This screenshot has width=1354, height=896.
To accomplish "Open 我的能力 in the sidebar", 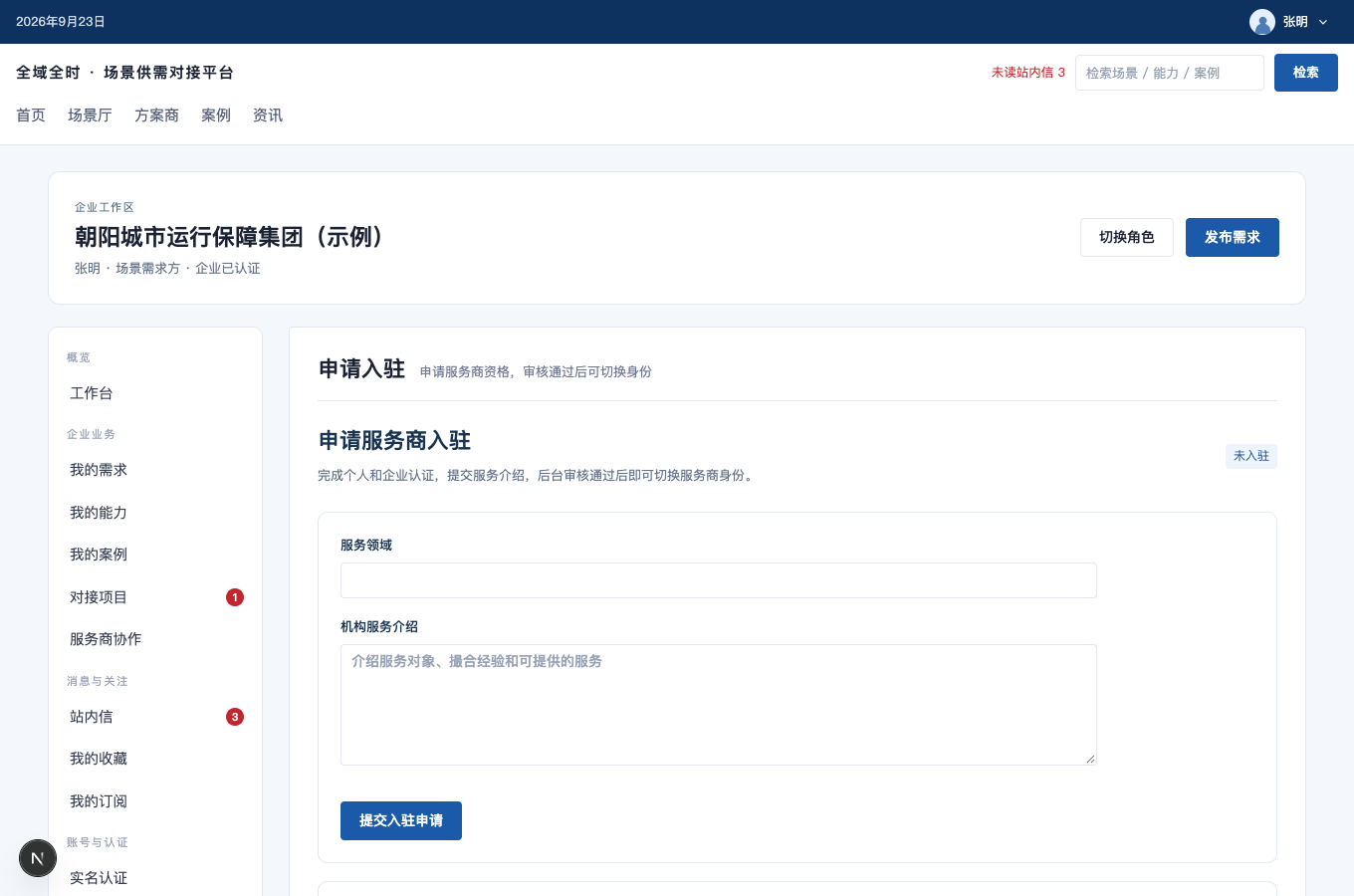I will 155,513.
